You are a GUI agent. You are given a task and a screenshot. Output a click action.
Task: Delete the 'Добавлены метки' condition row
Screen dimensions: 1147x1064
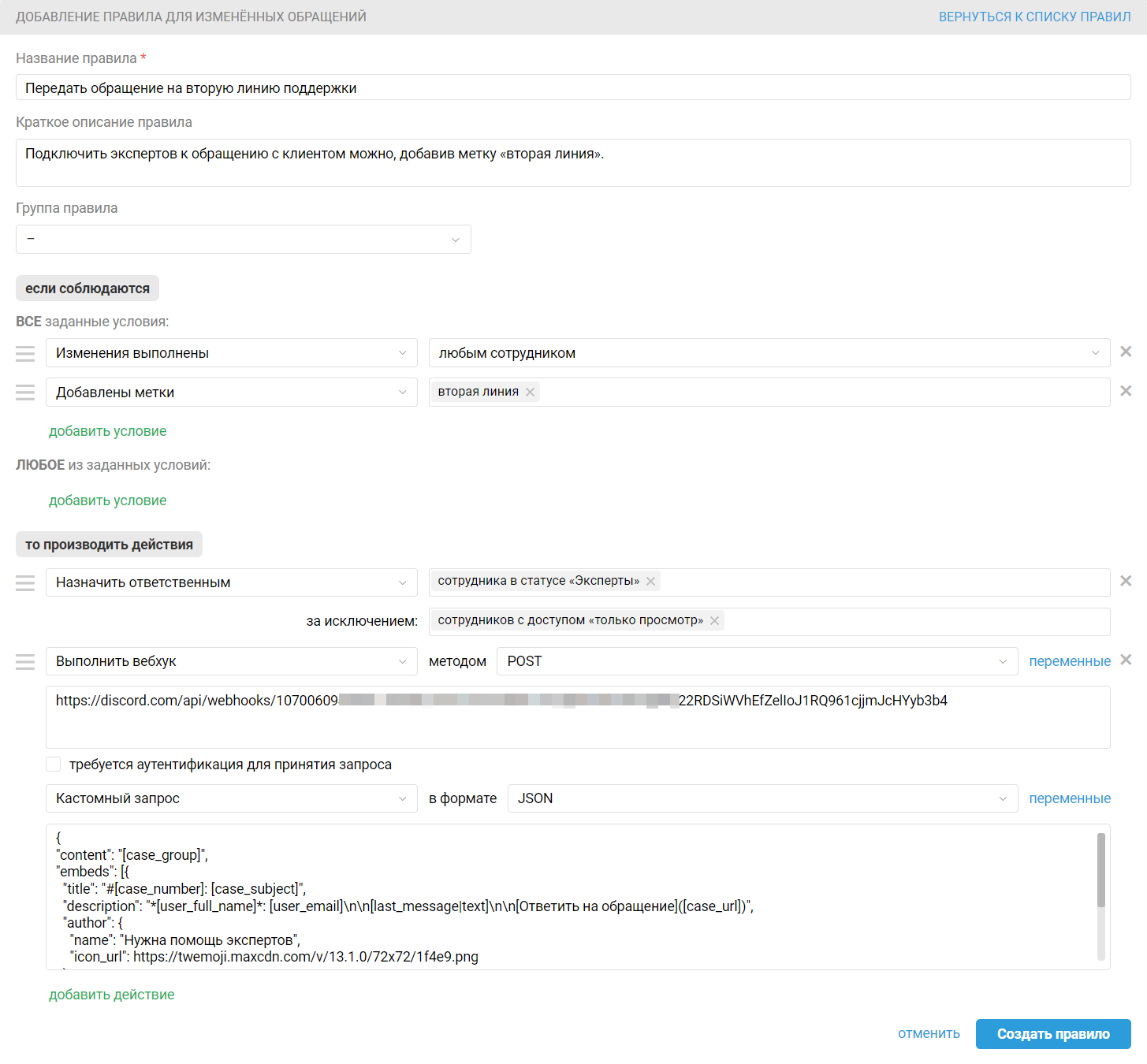click(x=1126, y=391)
